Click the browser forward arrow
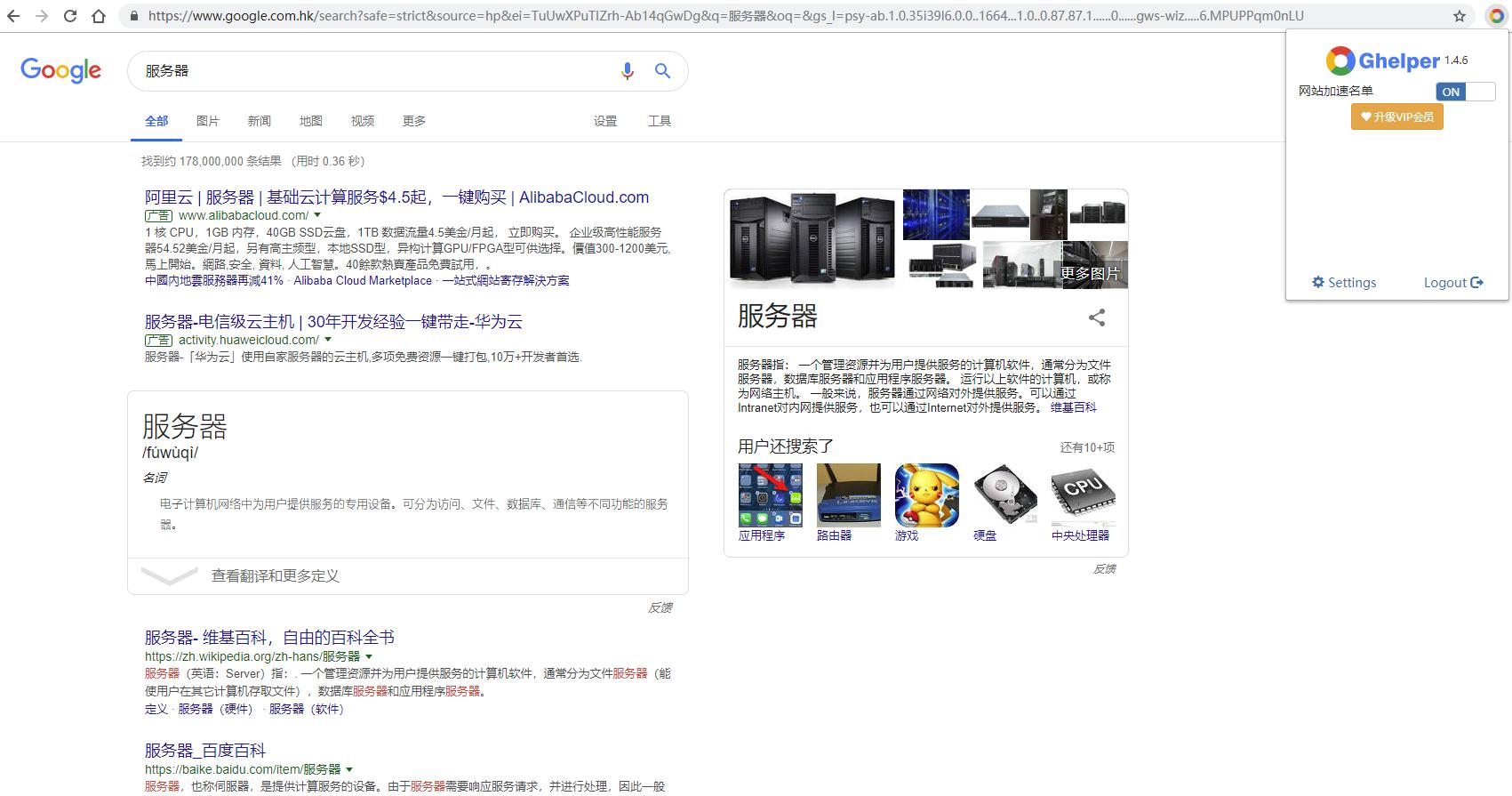 point(42,16)
